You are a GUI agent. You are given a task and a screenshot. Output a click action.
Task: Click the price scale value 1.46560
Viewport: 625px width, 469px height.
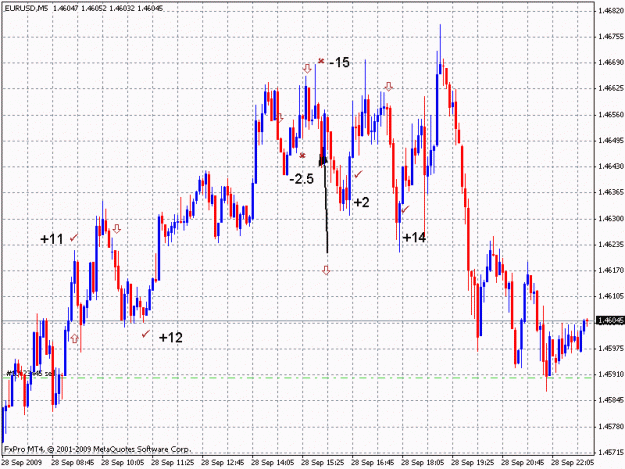coord(610,115)
